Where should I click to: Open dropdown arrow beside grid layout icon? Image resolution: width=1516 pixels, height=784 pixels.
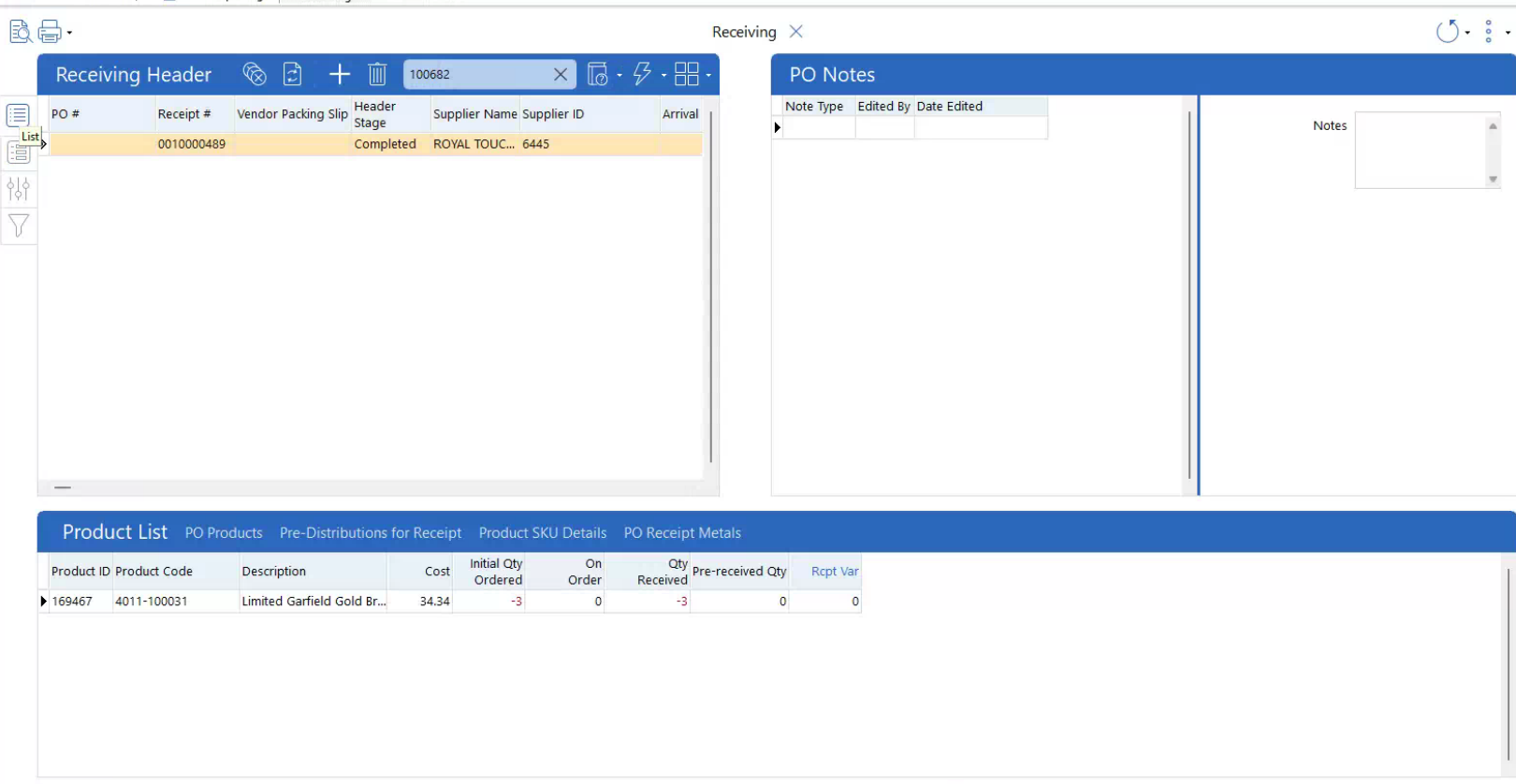[708, 75]
